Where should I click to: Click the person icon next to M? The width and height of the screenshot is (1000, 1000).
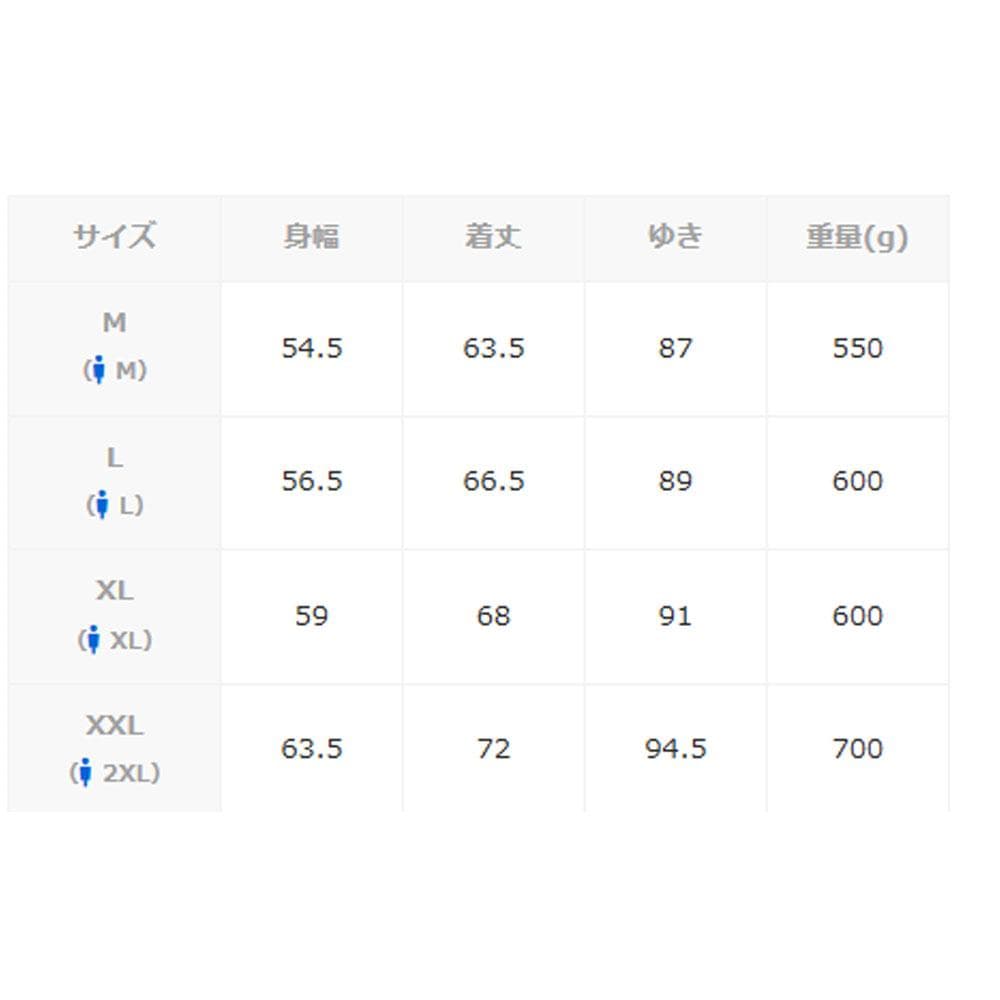pos(97,371)
